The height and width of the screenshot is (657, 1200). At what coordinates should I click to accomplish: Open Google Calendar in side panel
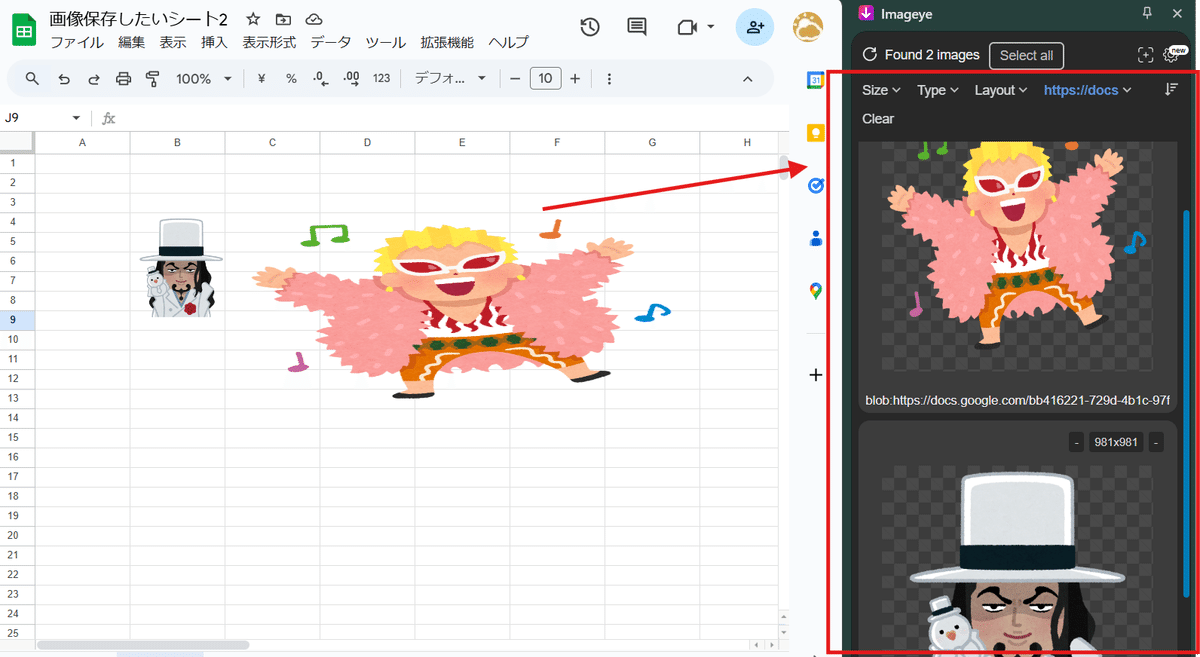click(x=816, y=80)
